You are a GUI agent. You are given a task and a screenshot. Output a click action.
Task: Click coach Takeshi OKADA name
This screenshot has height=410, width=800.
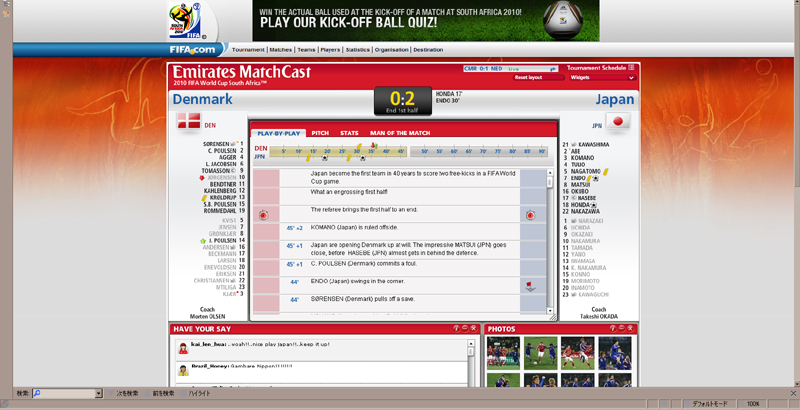coord(598,317)
